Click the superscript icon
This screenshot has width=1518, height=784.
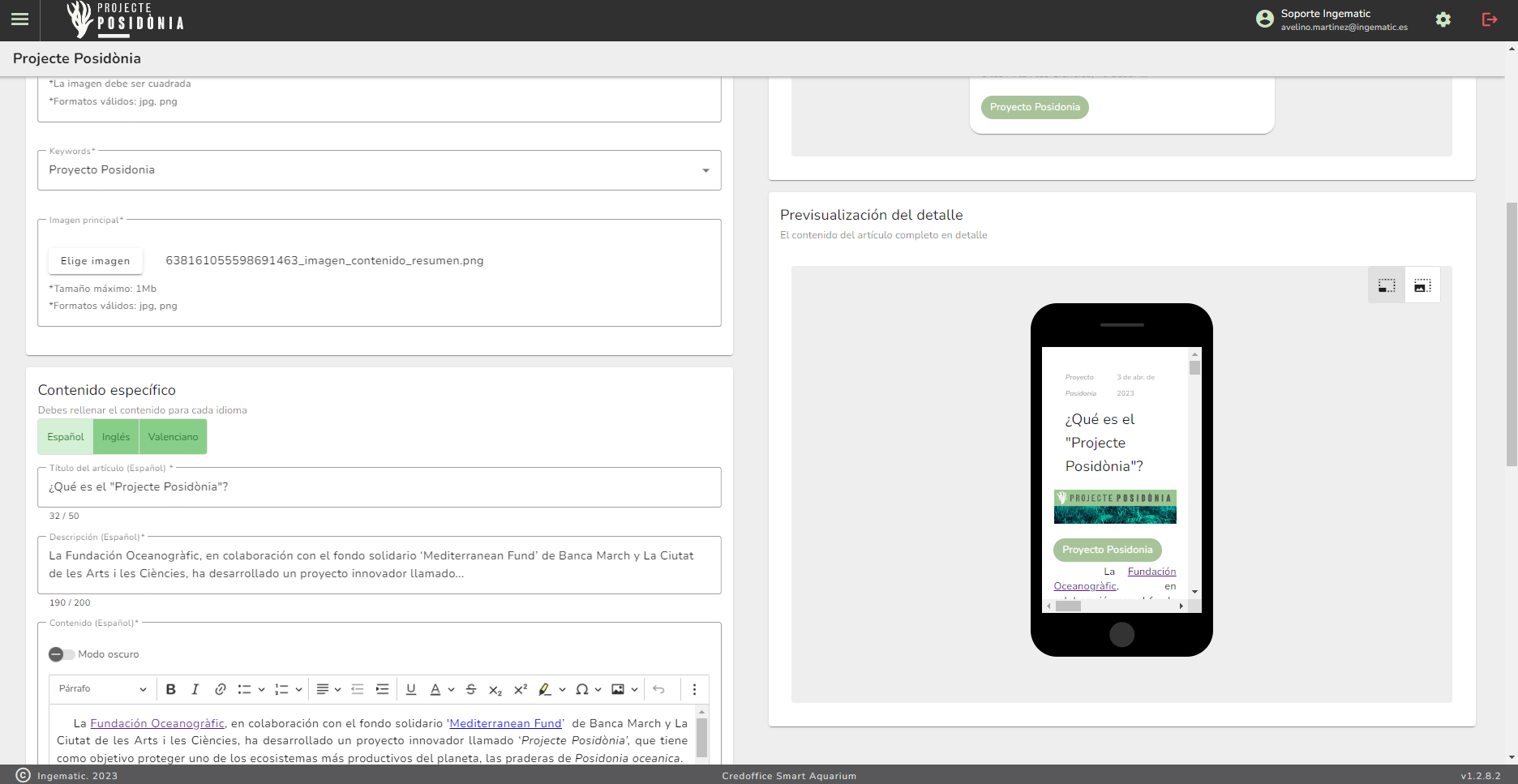tap(521, 689)
